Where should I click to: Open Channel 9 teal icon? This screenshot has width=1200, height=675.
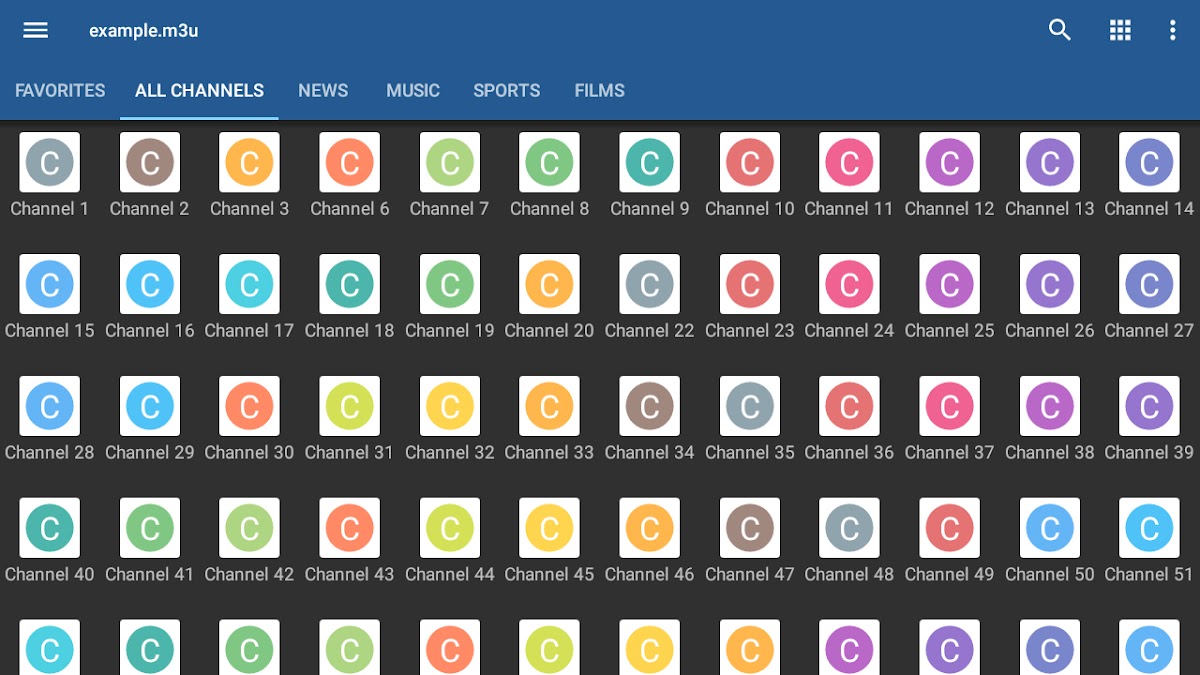tap(650, 163)
